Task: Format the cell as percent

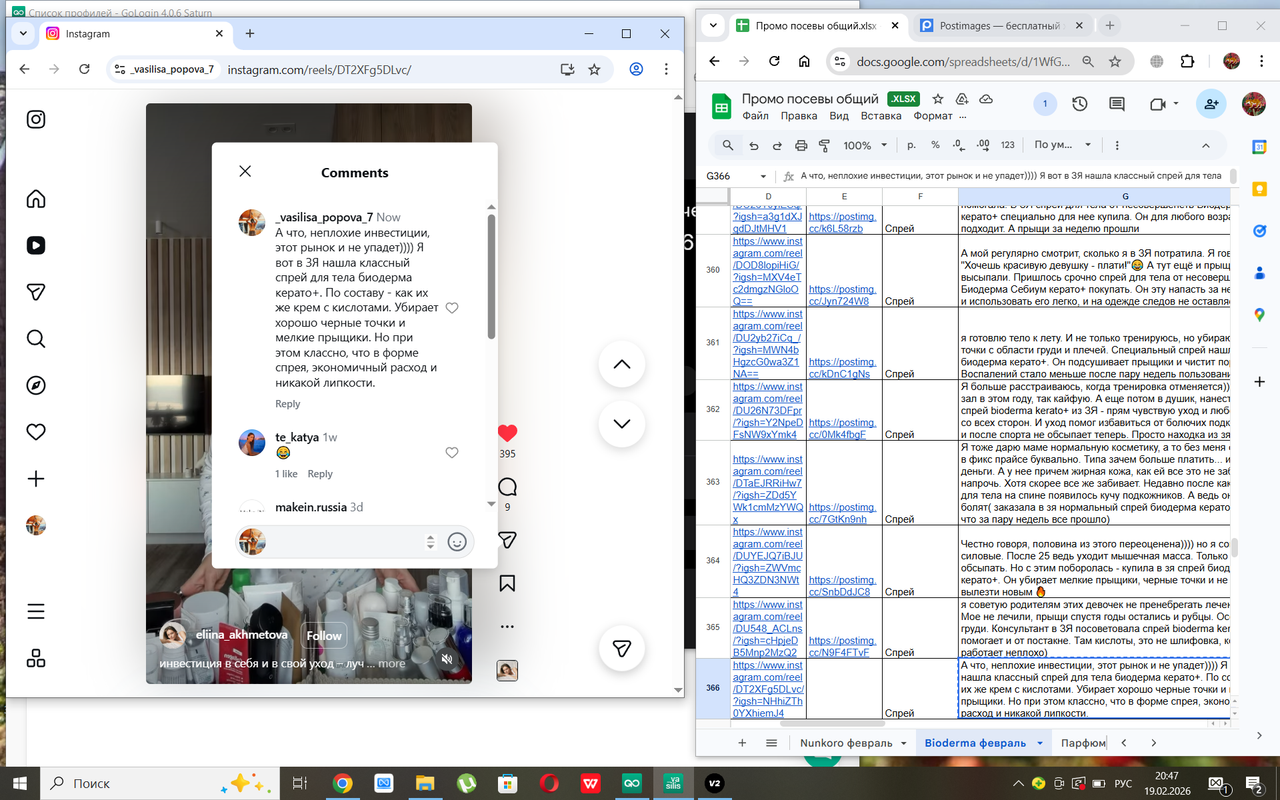Action: [x=935, y=145]
